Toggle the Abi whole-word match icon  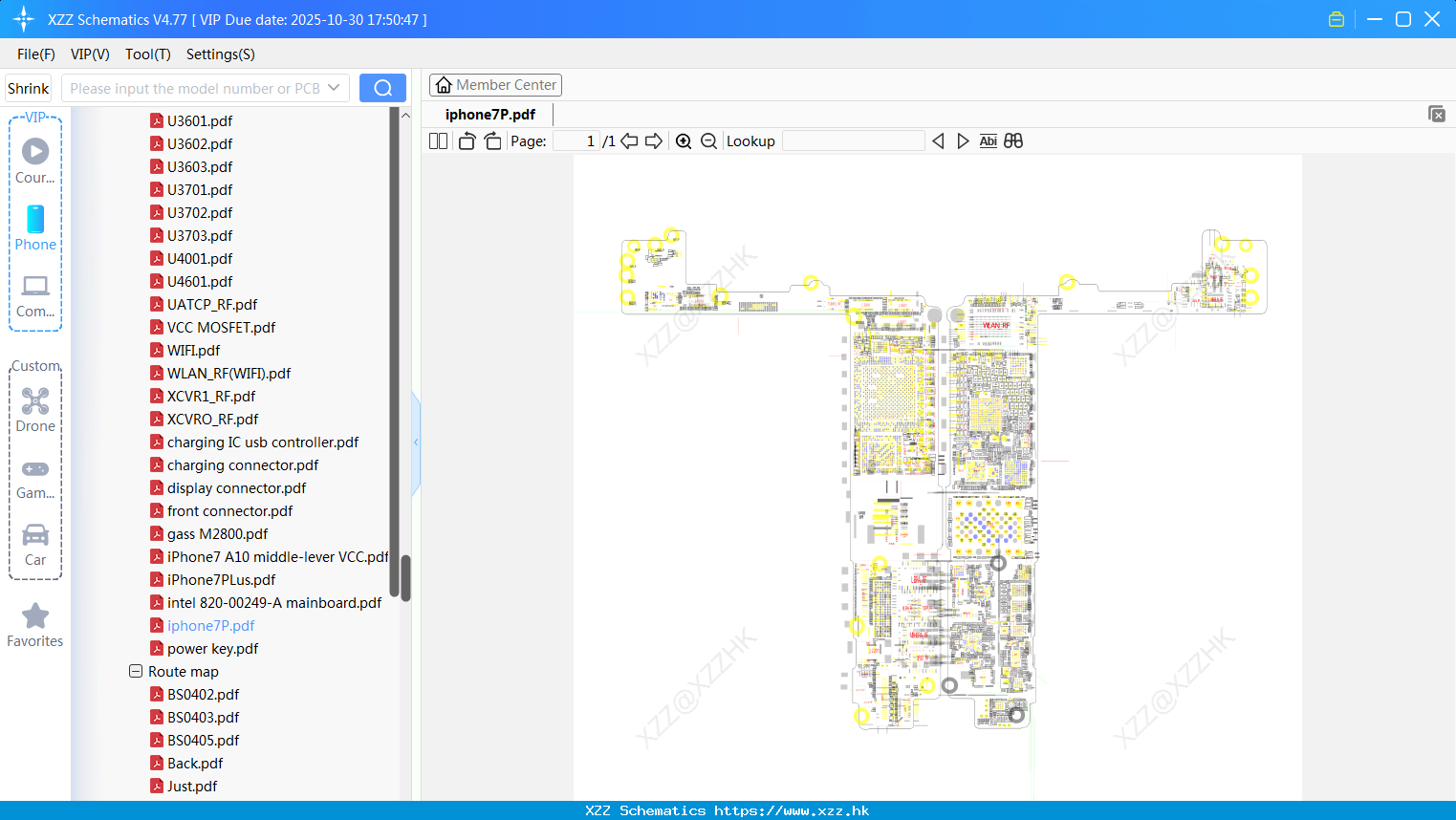point(989,140)
